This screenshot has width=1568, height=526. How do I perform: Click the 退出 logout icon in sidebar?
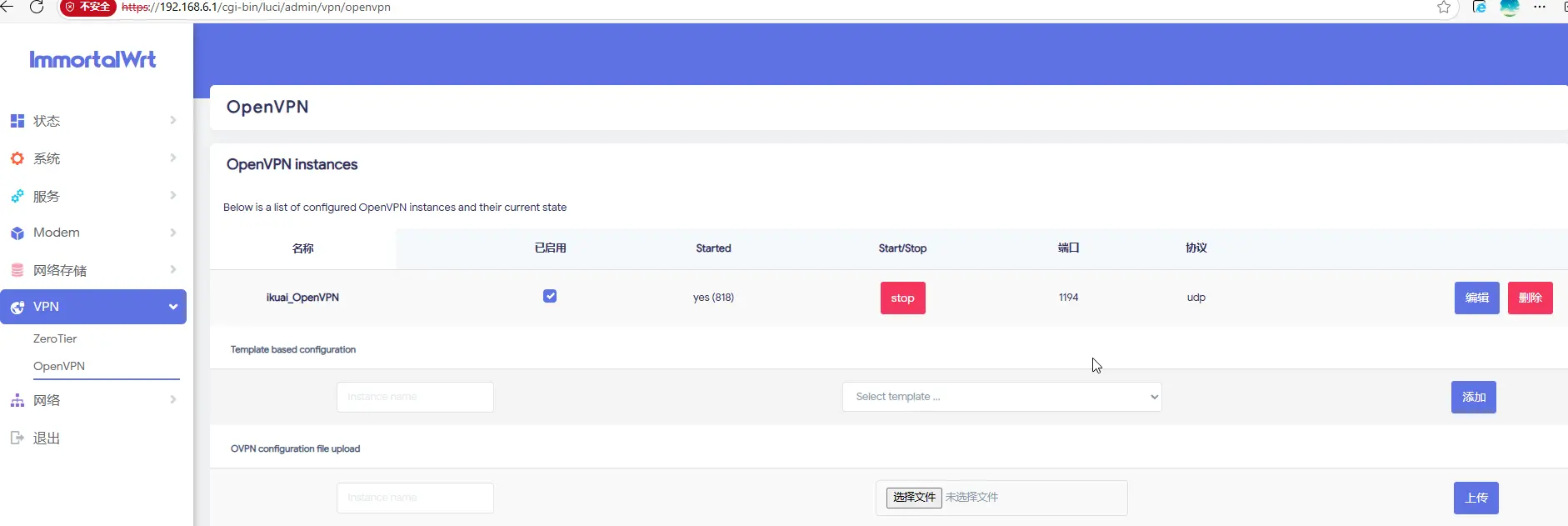tap(17, 438)
